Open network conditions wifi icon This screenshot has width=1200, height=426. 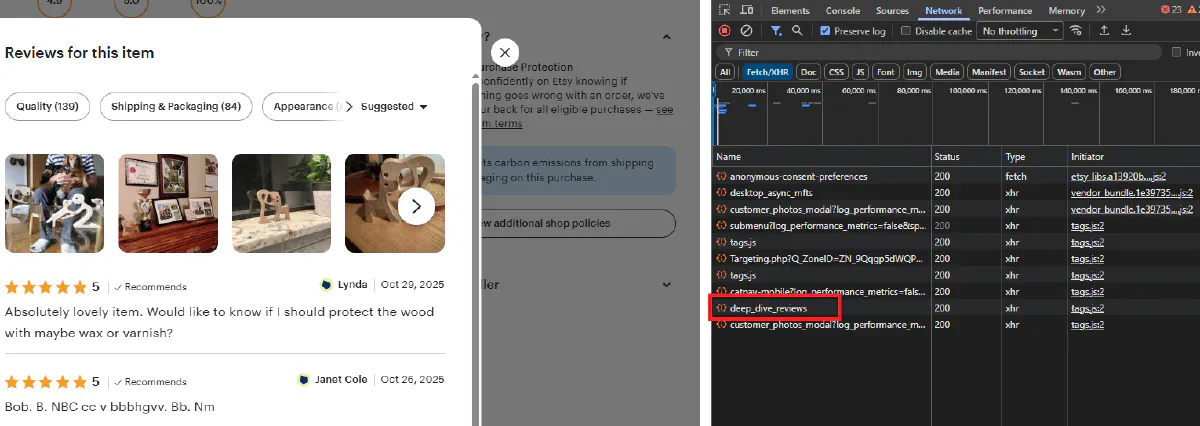pos(1076,31)
